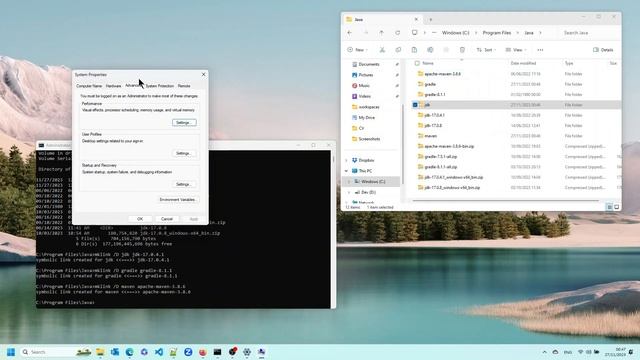Show hidden system tray icons chevron
This screenshot has height=360, width=640.
point(544,352)
